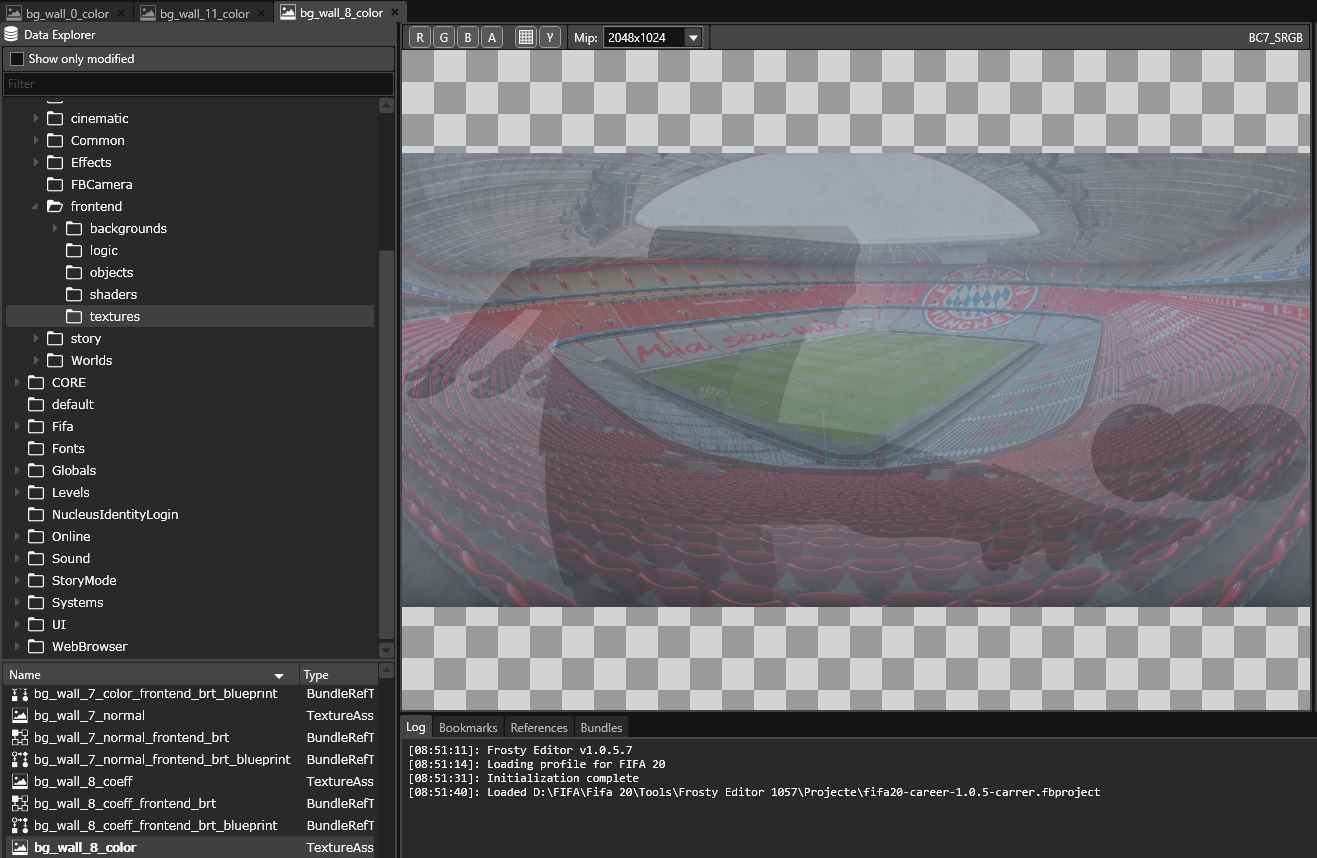Expand the Effects folder

pyautogui.click(x=36, y=162)
